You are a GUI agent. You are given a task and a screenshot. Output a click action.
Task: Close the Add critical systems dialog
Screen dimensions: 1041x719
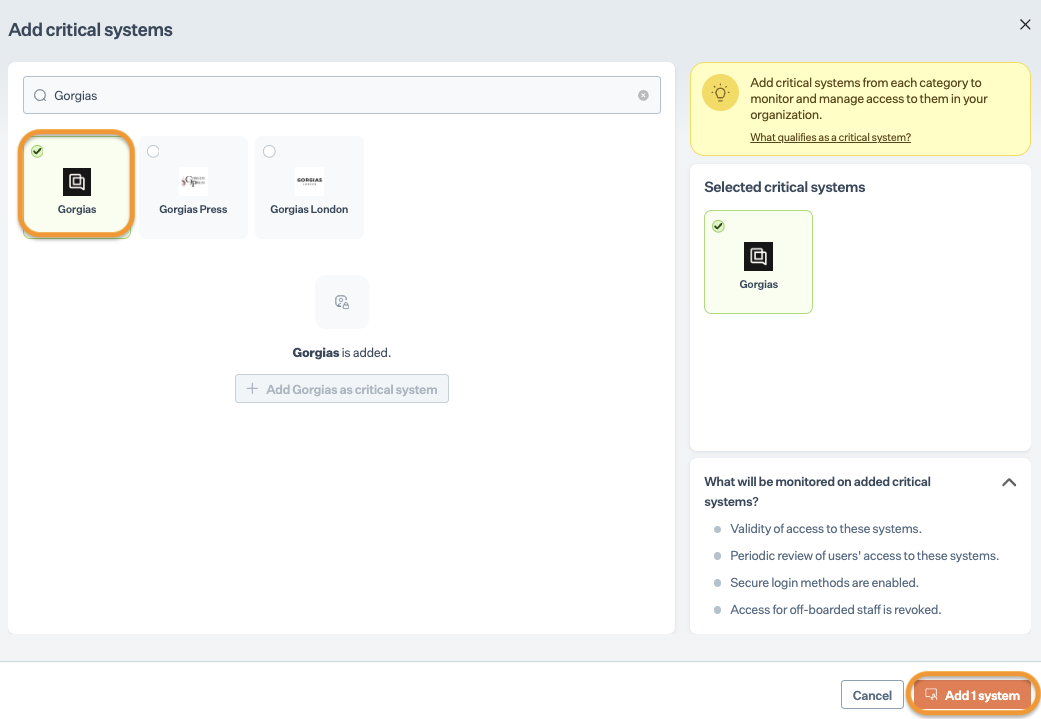coord(1024,25)
